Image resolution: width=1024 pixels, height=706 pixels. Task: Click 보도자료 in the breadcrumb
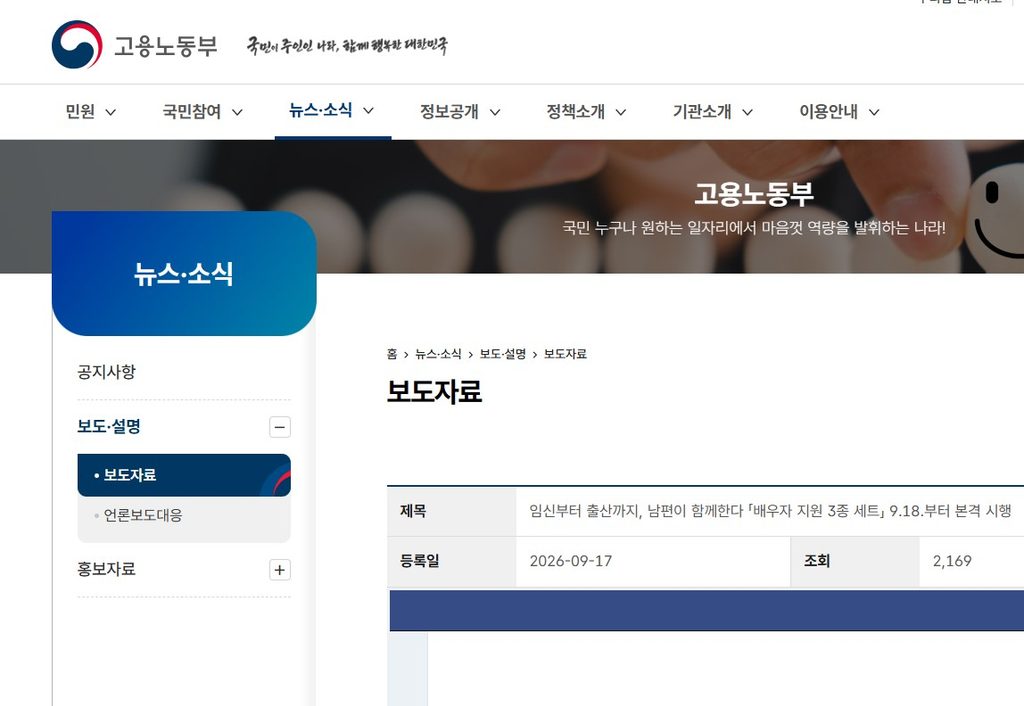tap(566, 354)
